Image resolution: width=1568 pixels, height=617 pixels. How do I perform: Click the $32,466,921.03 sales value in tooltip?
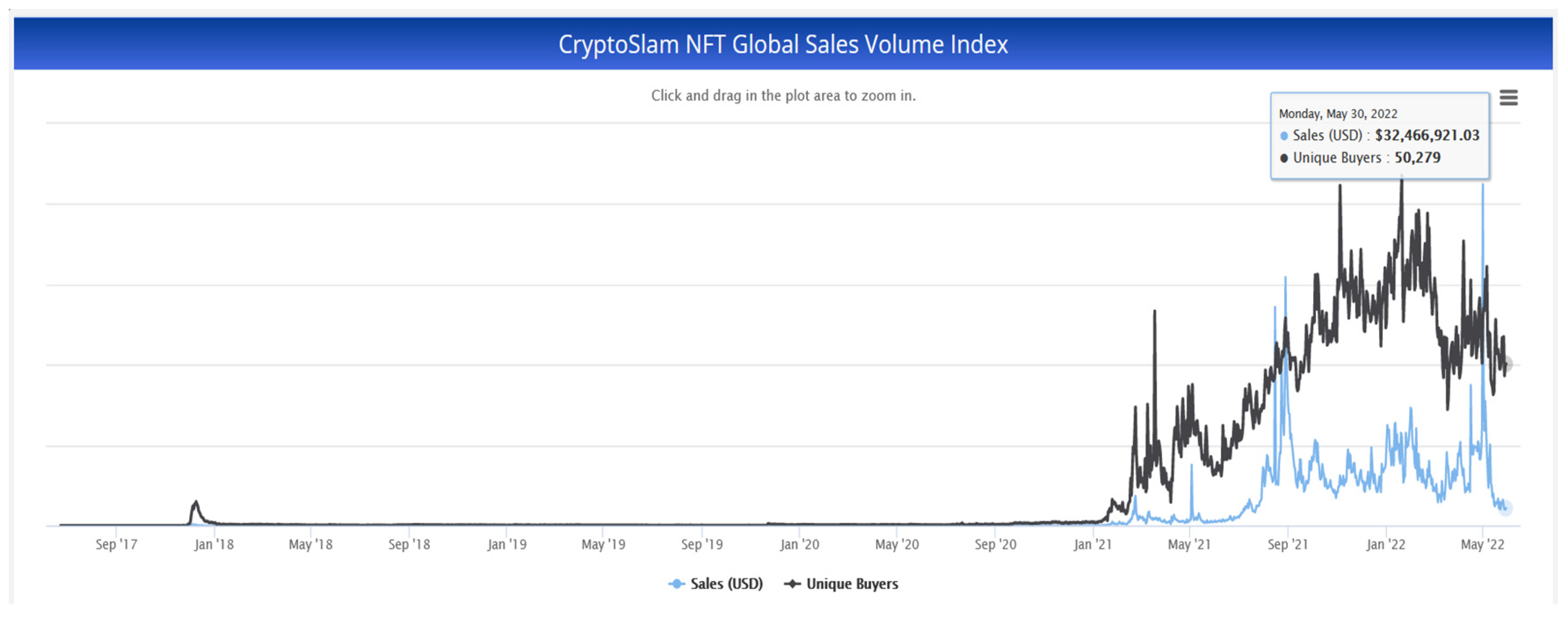click(x=1427, y=135)
